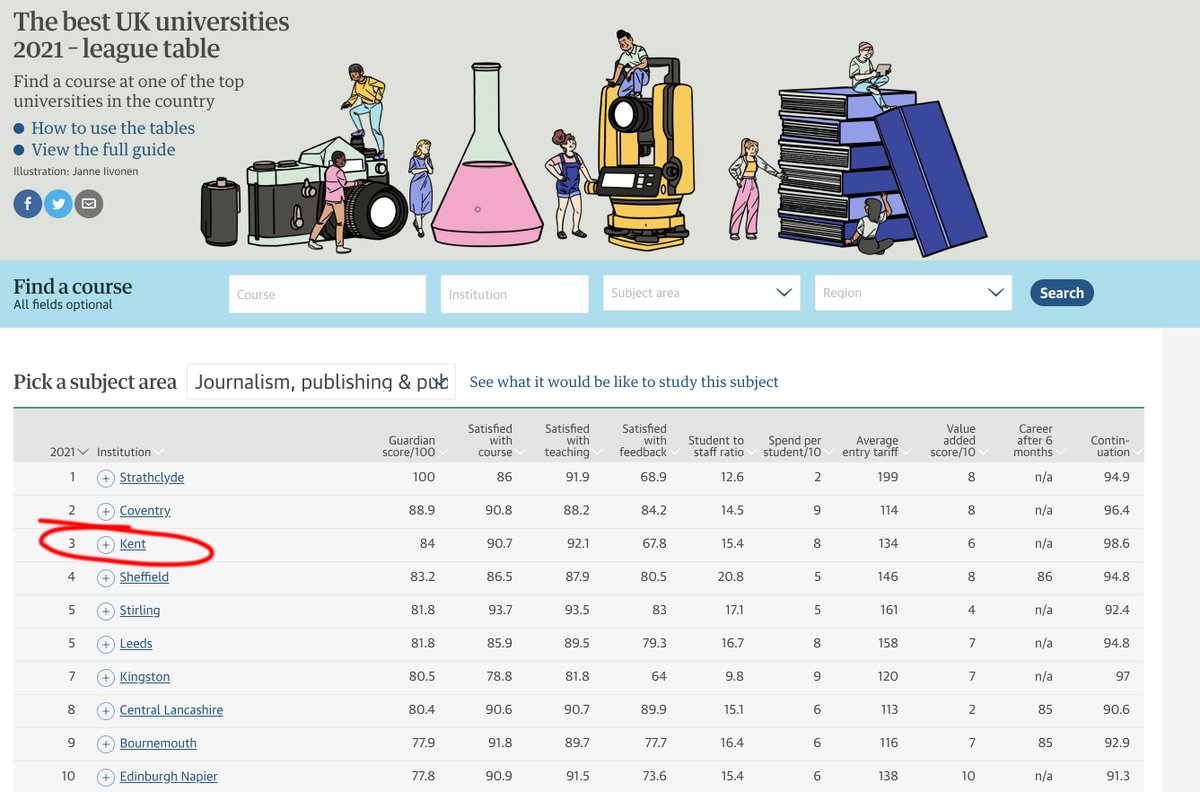Open the Region dropdown

tap(913, 293)
